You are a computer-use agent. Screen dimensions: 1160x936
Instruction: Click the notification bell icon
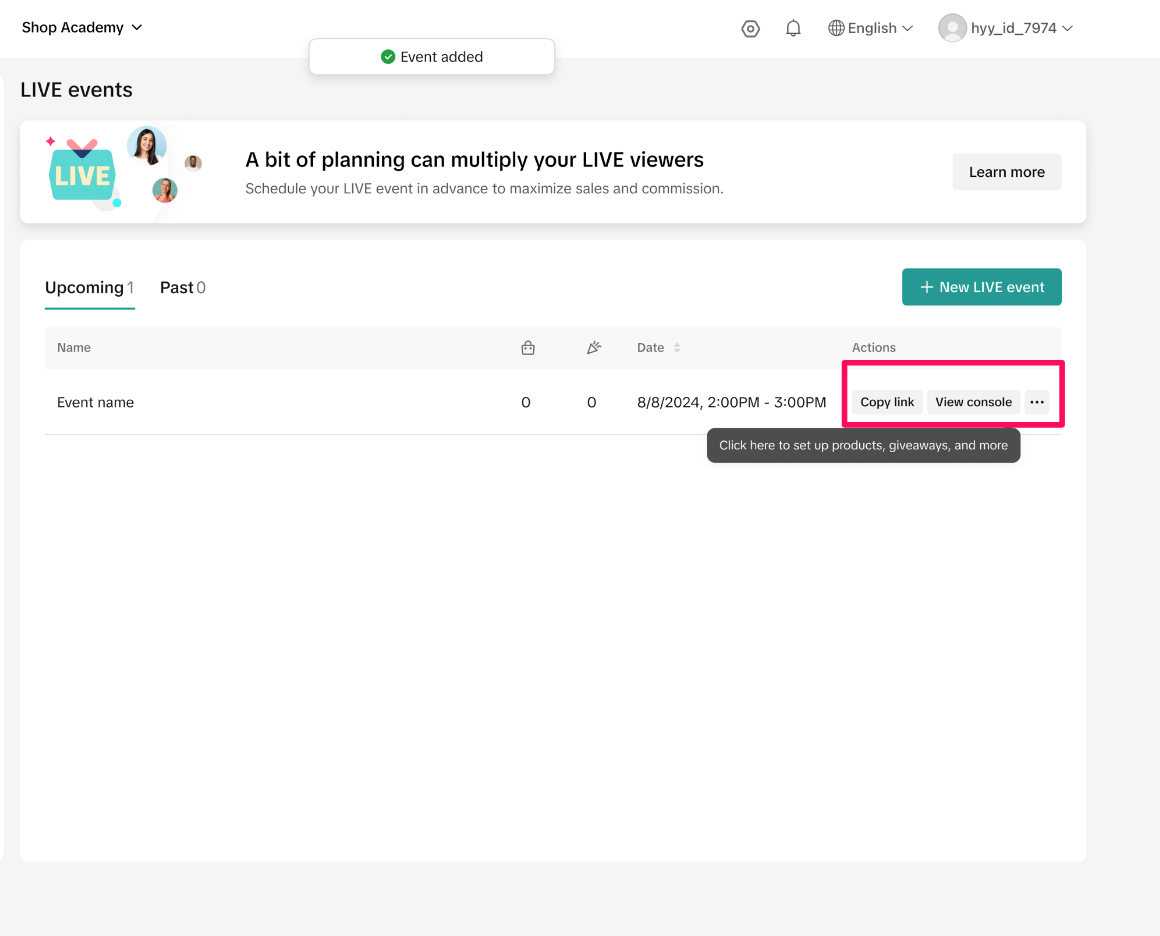[x=793, y=29]
